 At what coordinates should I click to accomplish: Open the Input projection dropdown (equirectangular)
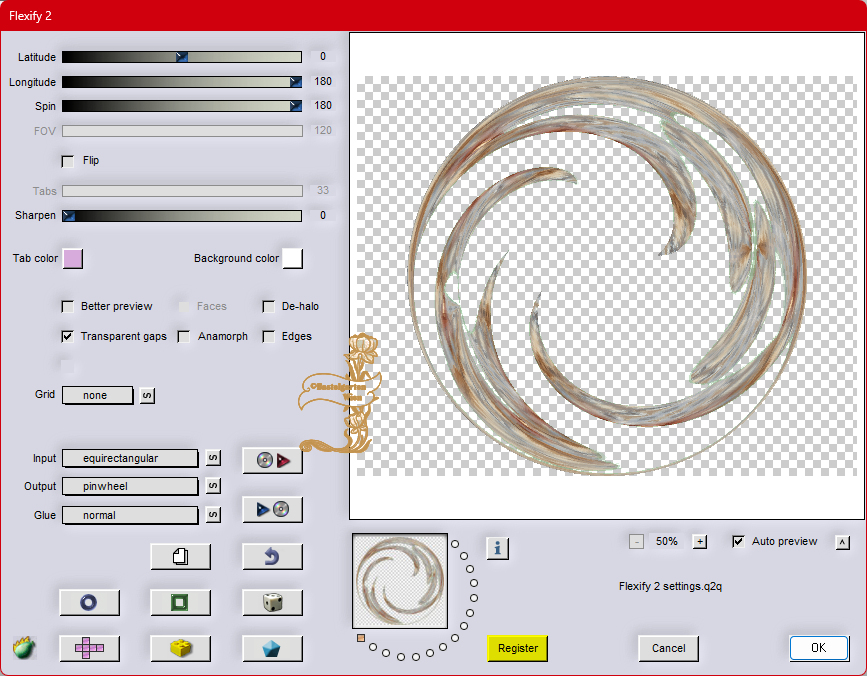[130, 458]
